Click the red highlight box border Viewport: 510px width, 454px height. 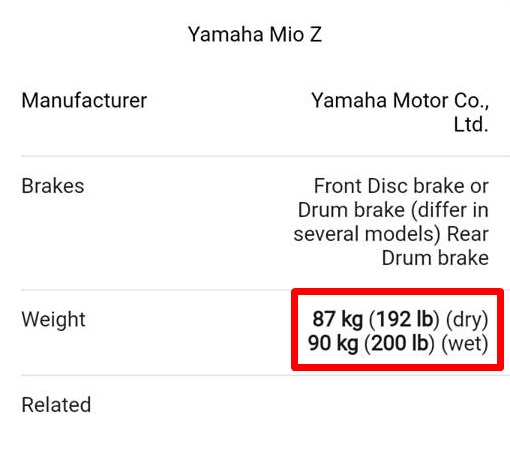click(x=397, y=292)
